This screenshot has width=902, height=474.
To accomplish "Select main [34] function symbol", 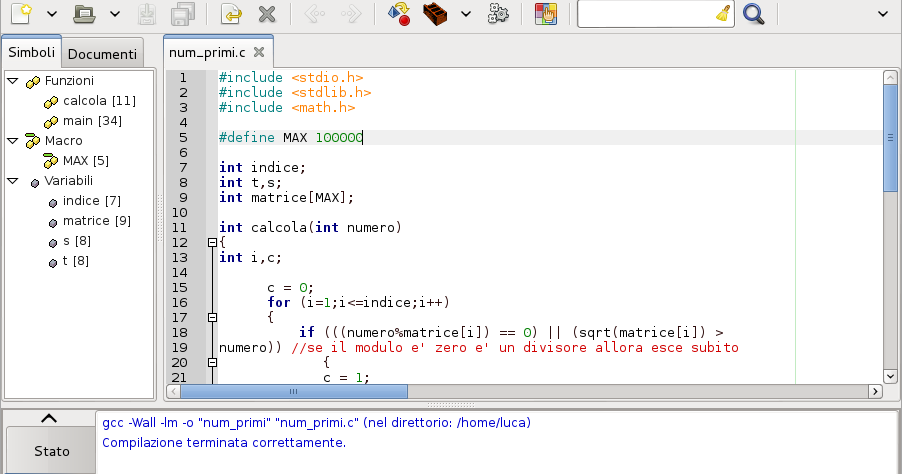I will pos(92,121).
